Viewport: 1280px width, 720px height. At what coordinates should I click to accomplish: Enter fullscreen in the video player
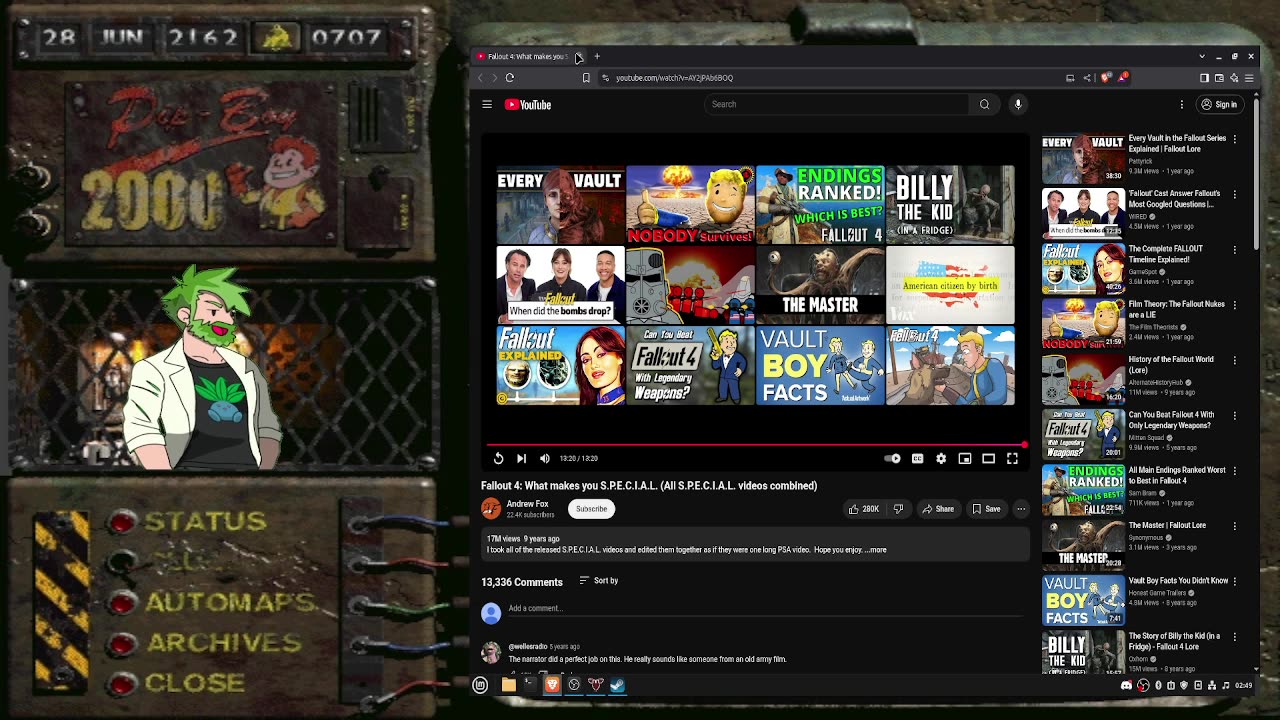click(1012, 458)
